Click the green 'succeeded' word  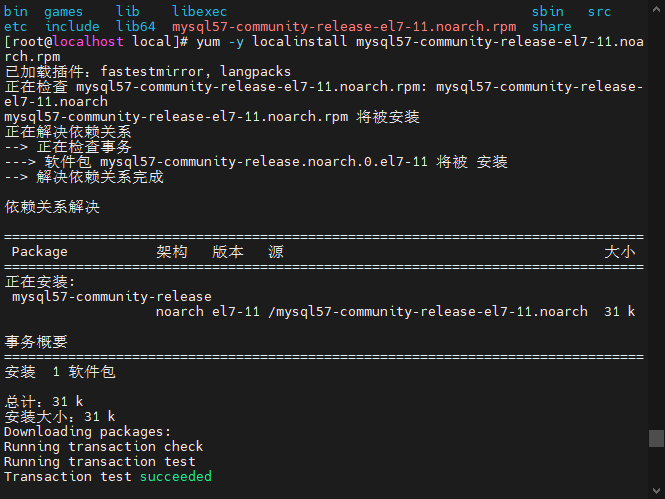point(176,477)
